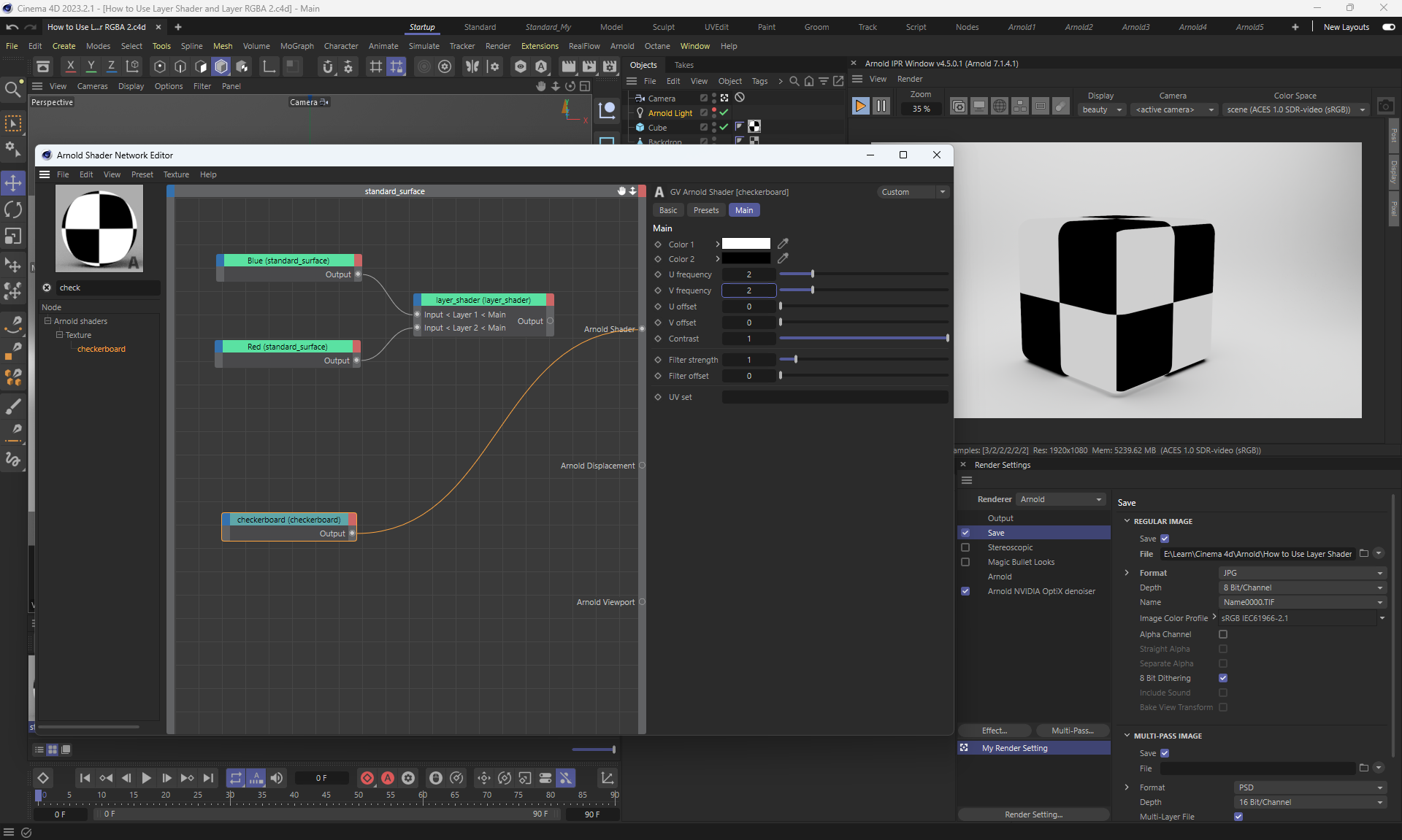Click the Move tool in left sidebar
This screenshot has height=840, width=1402.
point(13,182)
